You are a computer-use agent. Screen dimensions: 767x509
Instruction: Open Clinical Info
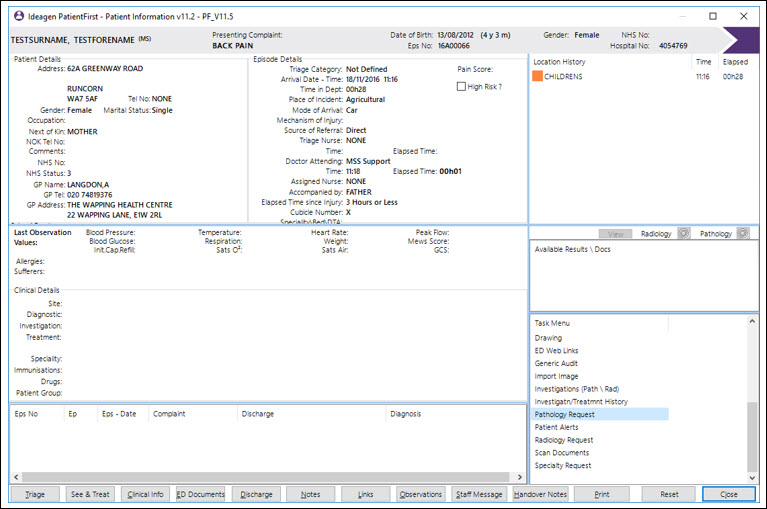(x=145, y=494)
